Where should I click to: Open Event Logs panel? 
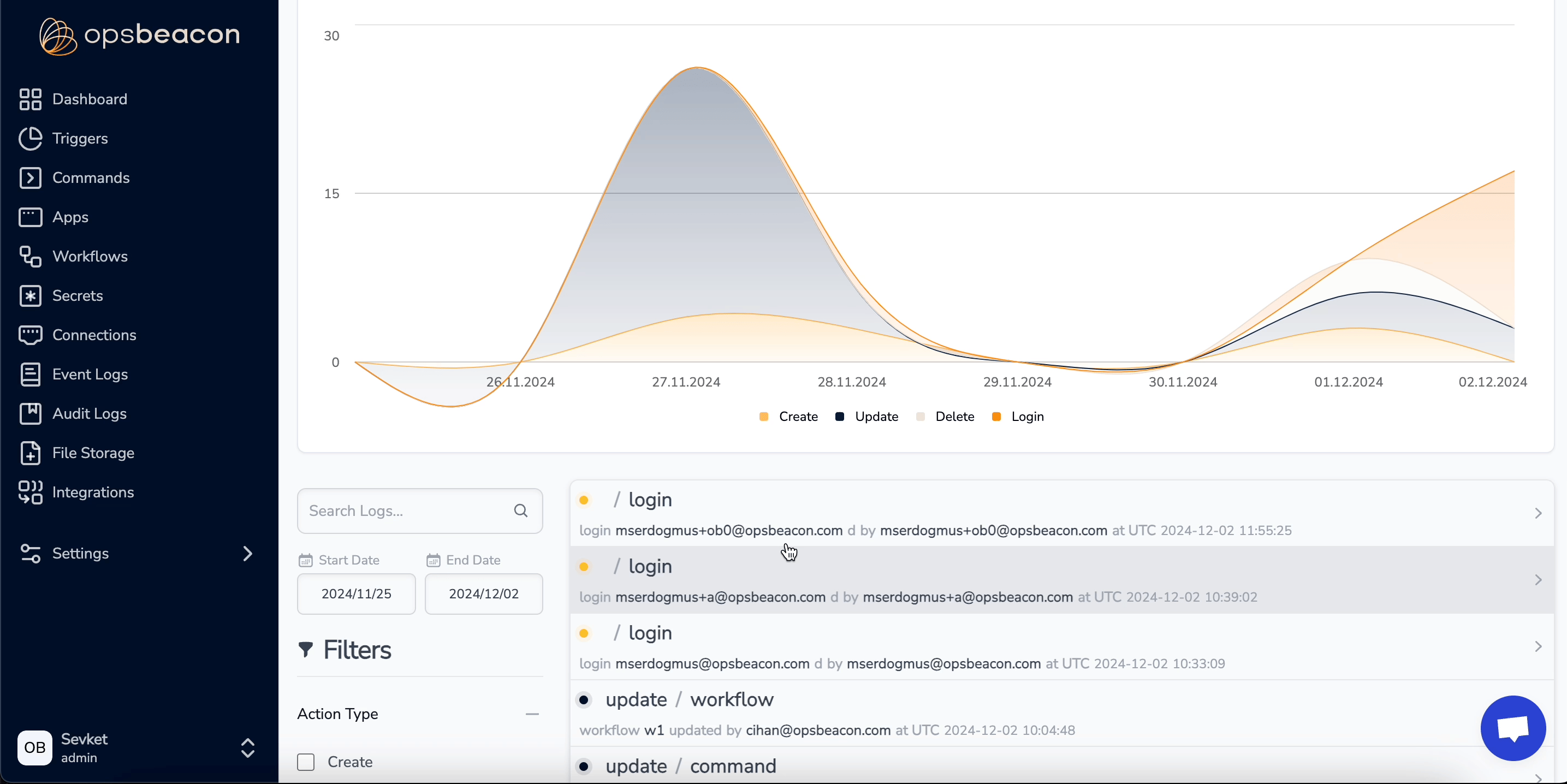tap(90, 374)
